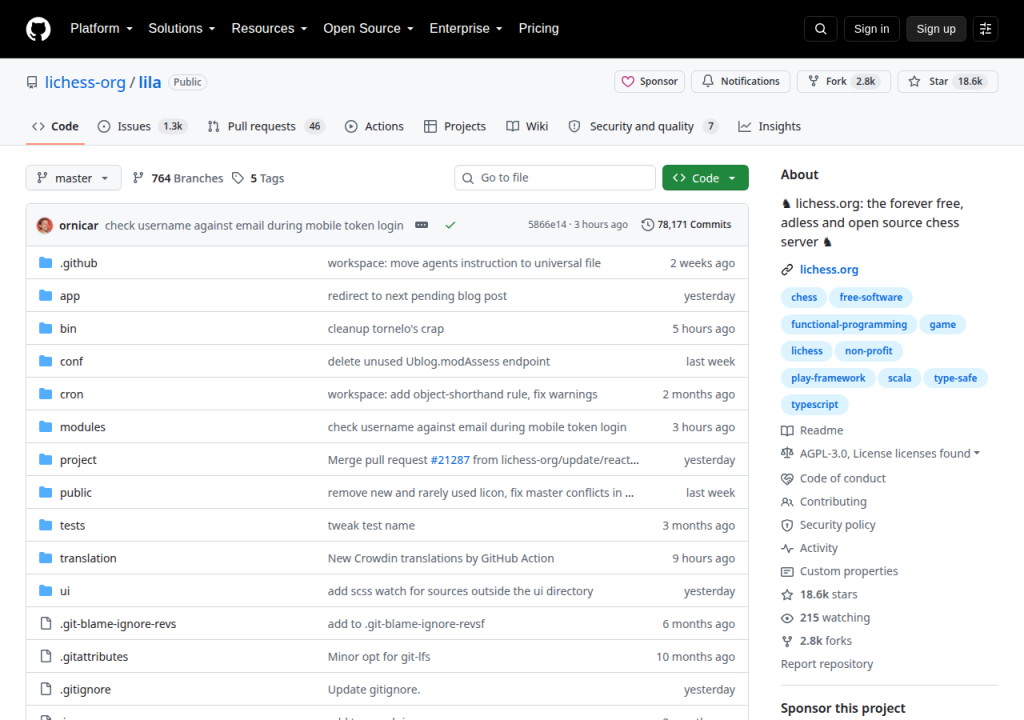1024x720 pixels.
Task: Click the history clock icon beside Commits
Action: coord(647,225)
